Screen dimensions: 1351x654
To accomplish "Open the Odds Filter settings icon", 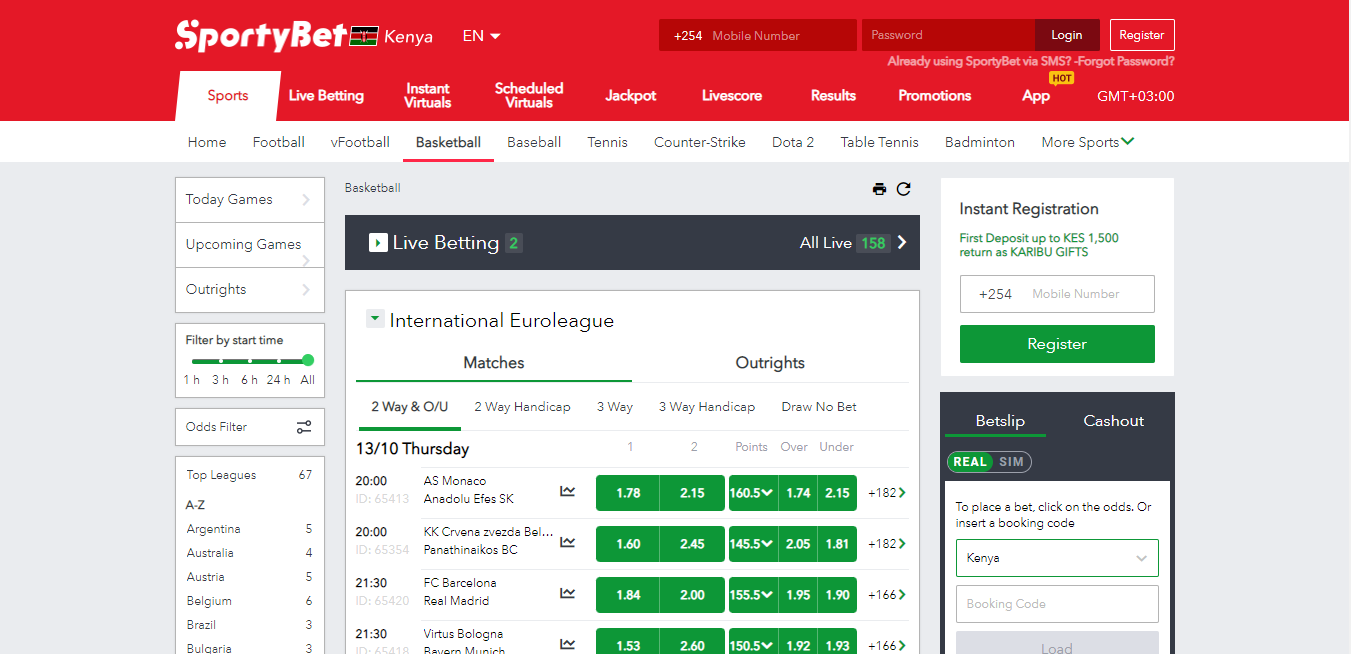I will (x=304, y=427).
